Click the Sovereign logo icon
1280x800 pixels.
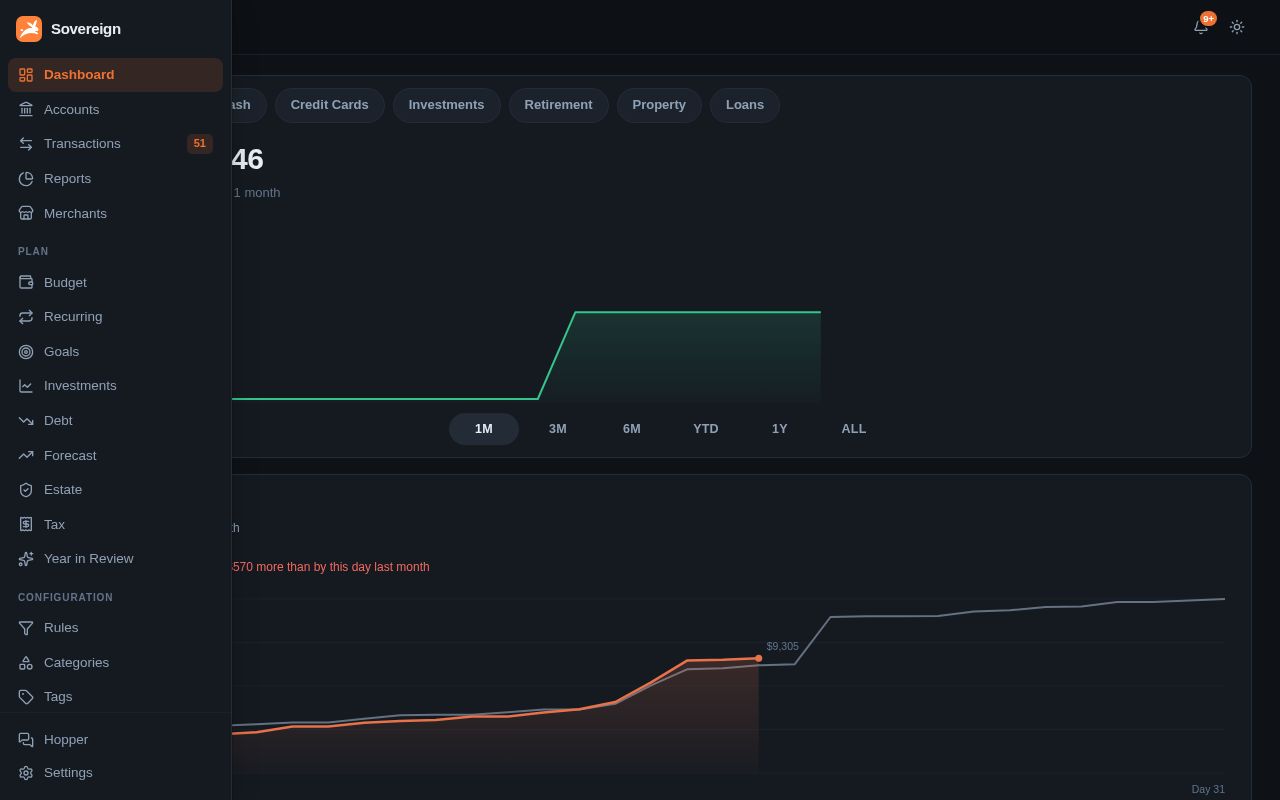[x=29, y=29]
